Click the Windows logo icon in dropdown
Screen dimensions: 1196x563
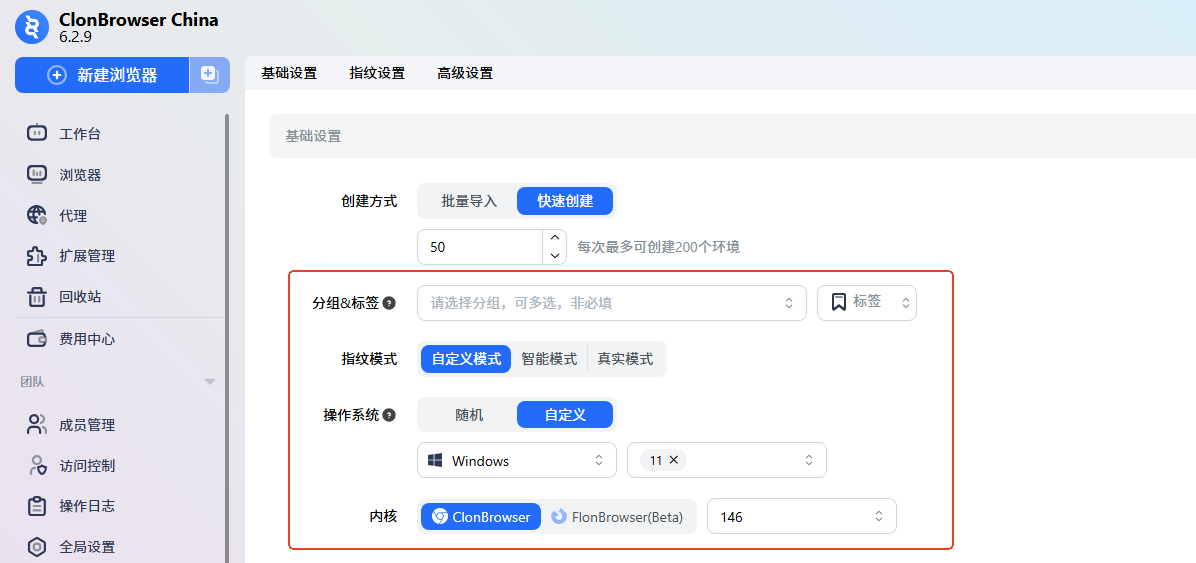pos(436,461)
